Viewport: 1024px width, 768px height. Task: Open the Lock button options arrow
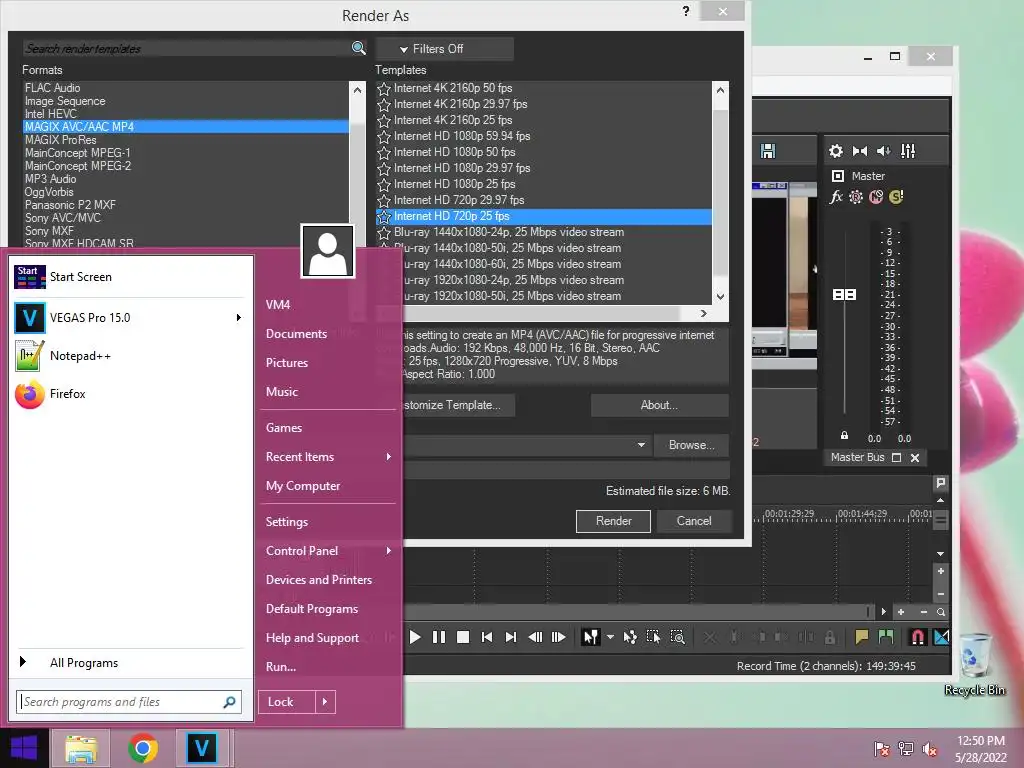coord(325,702)
